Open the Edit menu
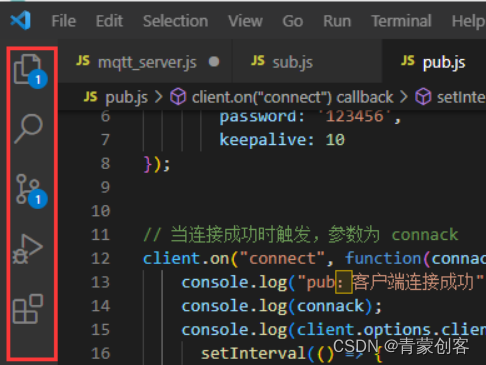The image size is (486, 365). pyautogui.click(x=109, y=21)
